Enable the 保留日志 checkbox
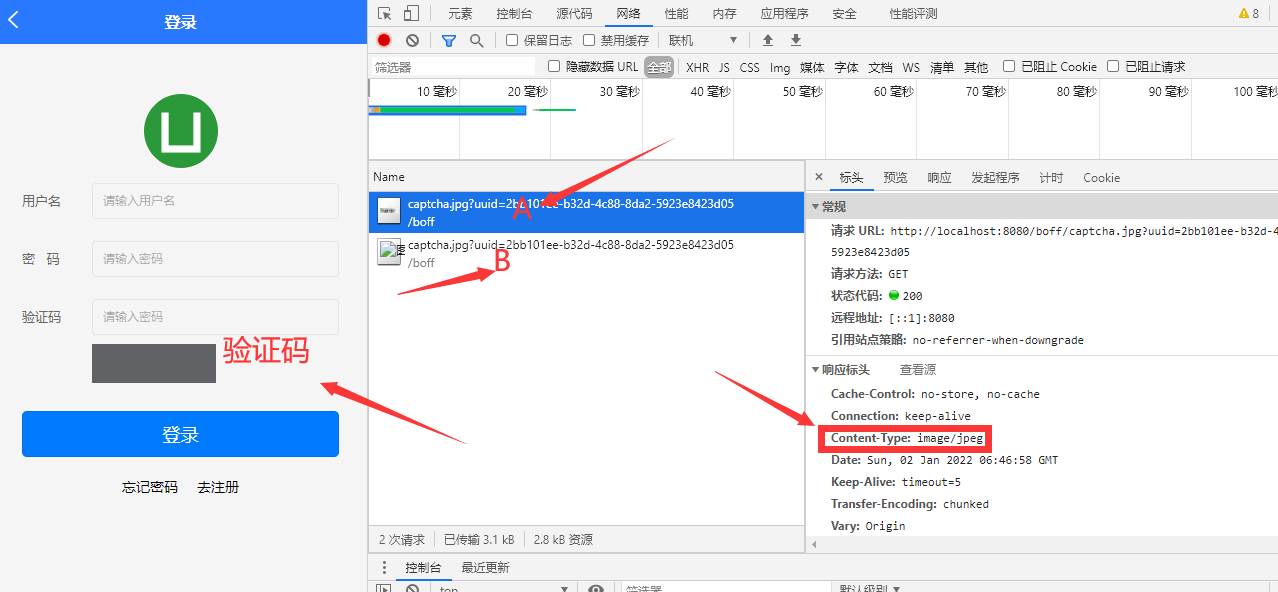The width and height of the screenshot is (1278, 592). pyautogui.click(x=512, y=40)
